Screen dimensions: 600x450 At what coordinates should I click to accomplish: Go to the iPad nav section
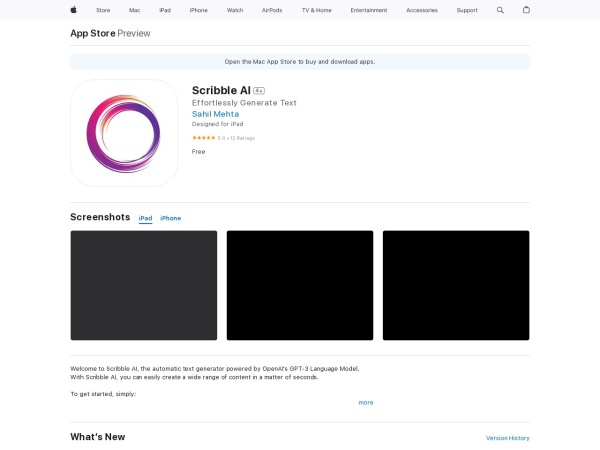pos(164,10)
